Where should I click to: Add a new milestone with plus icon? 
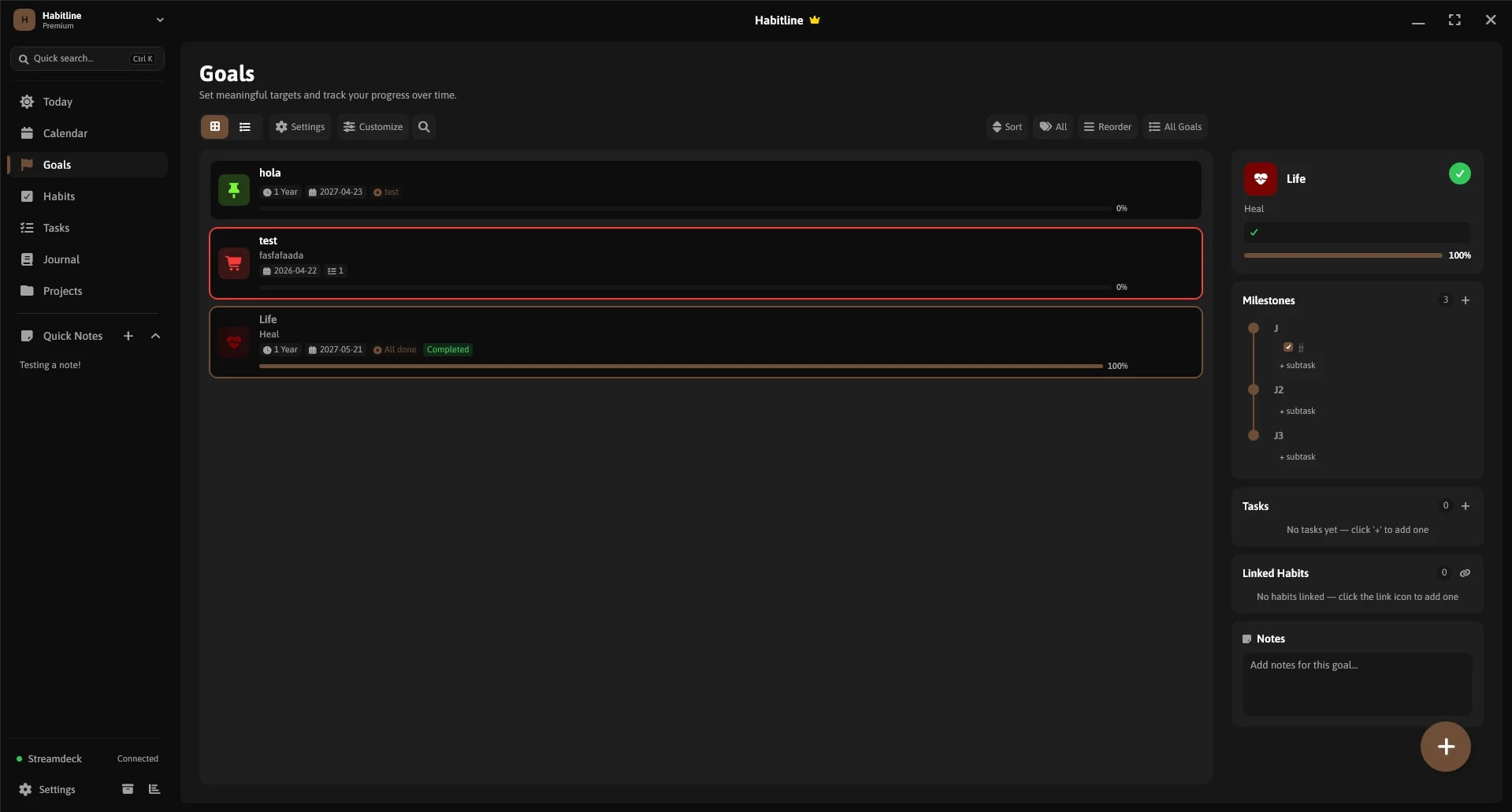pyautogui.click(x=1466, y=300)
